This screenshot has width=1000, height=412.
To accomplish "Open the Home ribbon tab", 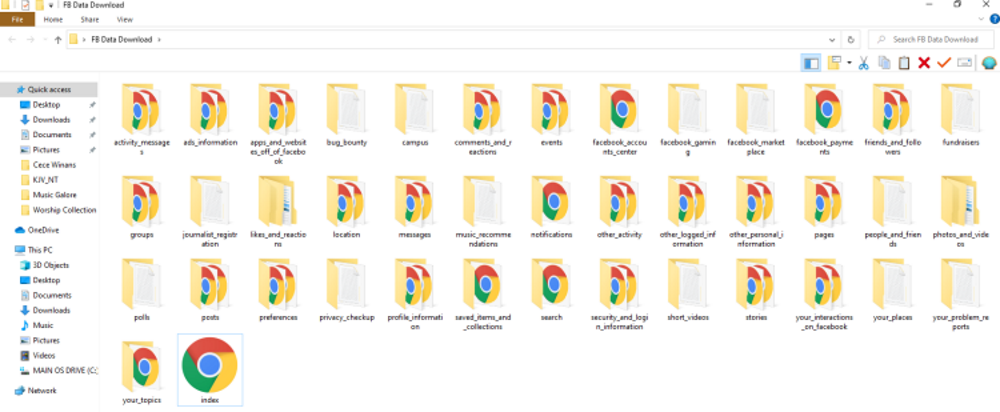I will tap(53, 20).
